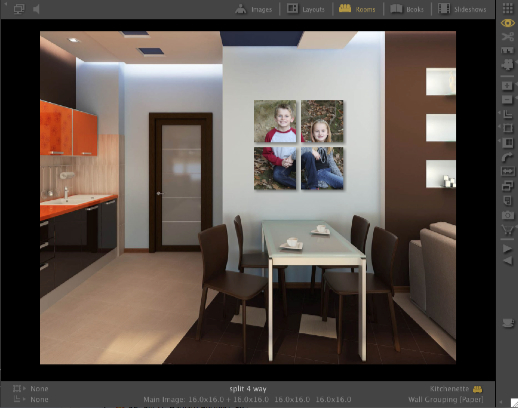This screenshot has width=518, height=408.
Task: Switch to the Books tab
Action: coord(407,9)
